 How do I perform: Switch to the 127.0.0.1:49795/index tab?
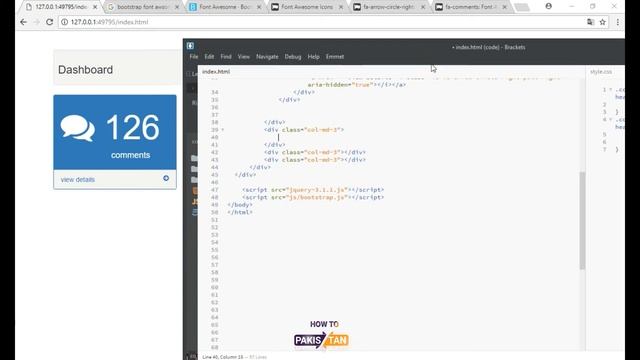coord(61,7)
